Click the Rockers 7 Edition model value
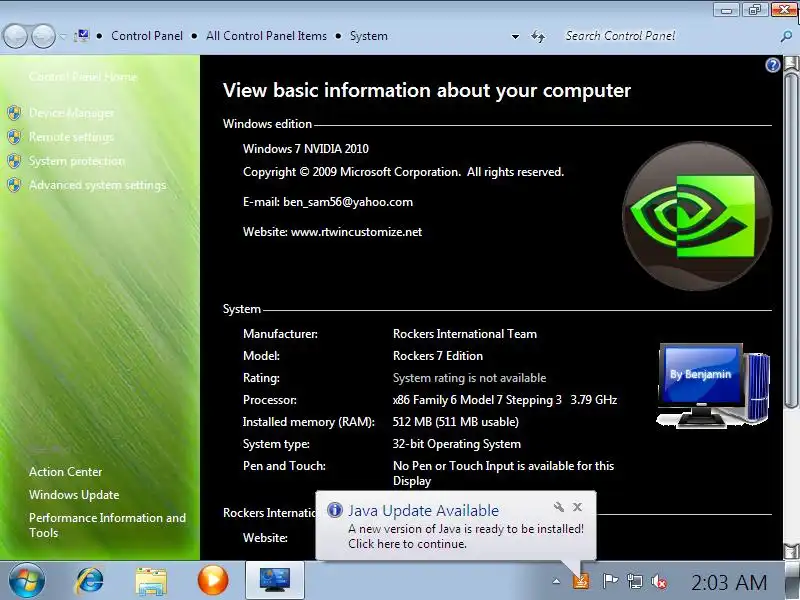Screen dimensions: 800x600 point(438,356)
